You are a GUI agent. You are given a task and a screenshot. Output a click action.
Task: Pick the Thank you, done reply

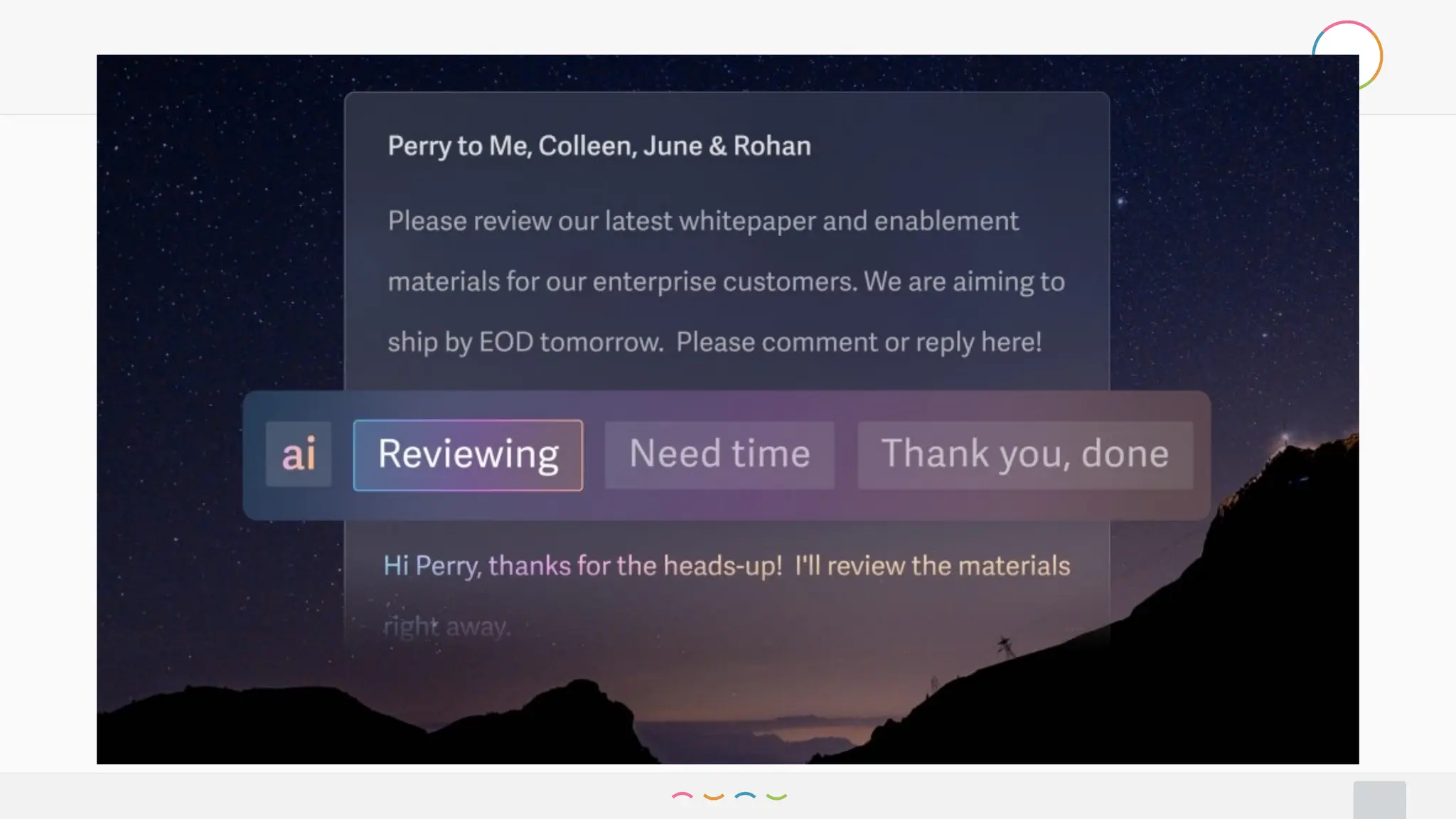pyautogui.click(x=1024, y=455)
